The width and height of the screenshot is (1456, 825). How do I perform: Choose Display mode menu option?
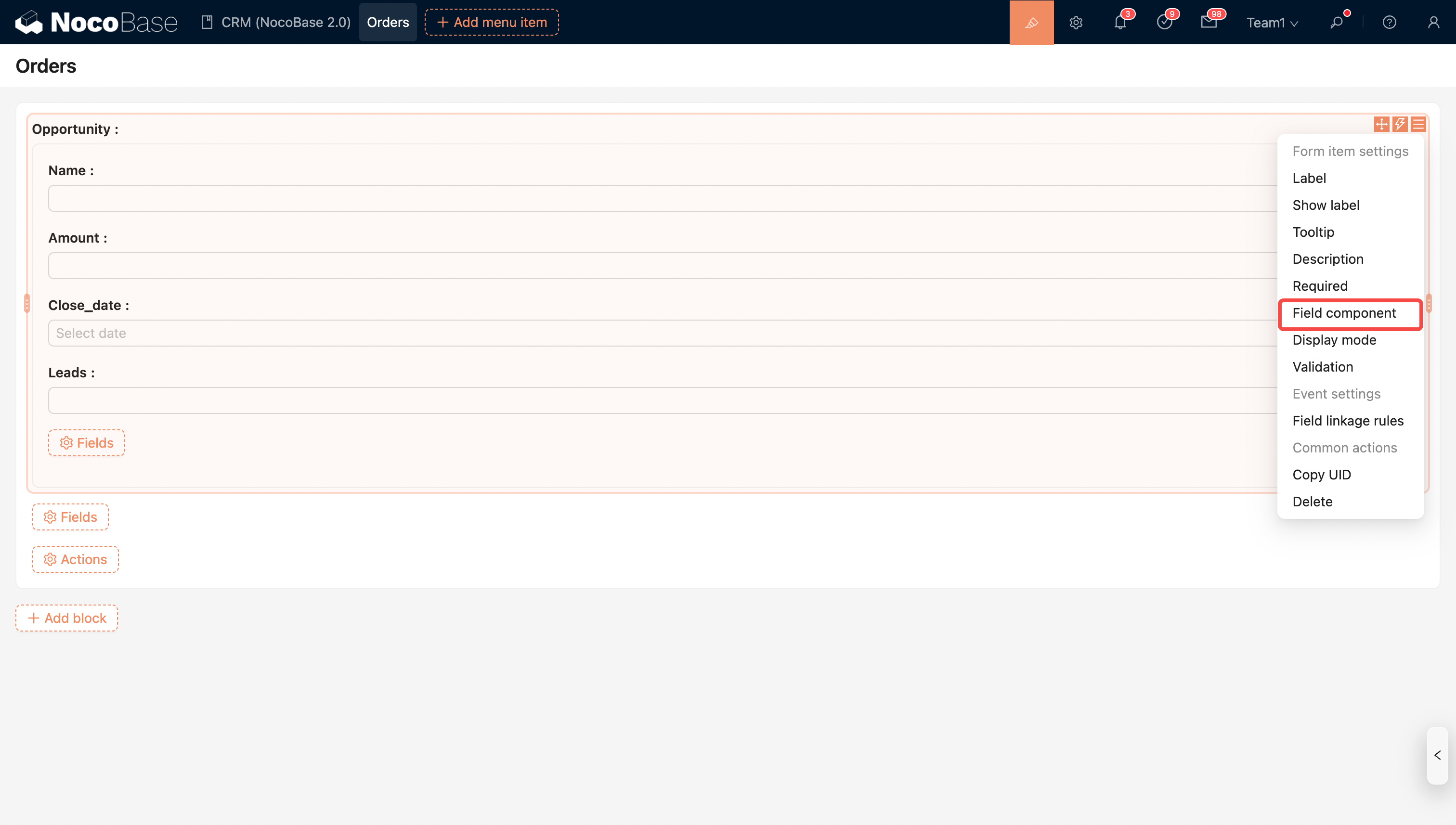point(1334,340)
